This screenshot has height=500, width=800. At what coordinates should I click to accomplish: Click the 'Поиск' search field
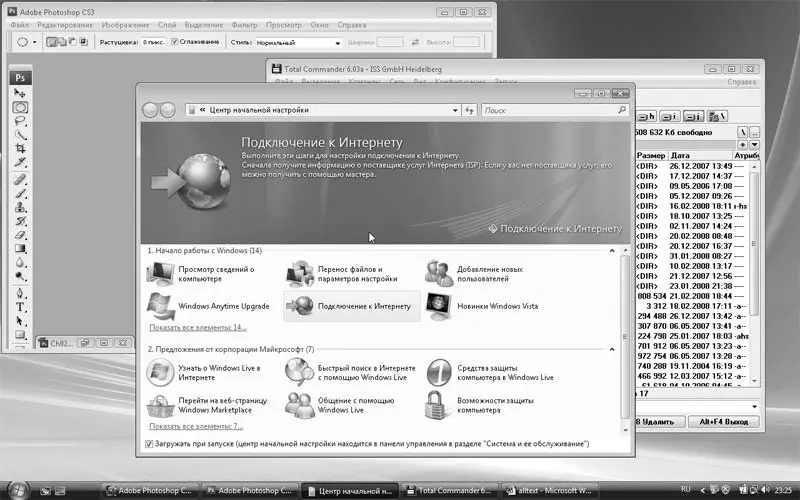(555, 110)
